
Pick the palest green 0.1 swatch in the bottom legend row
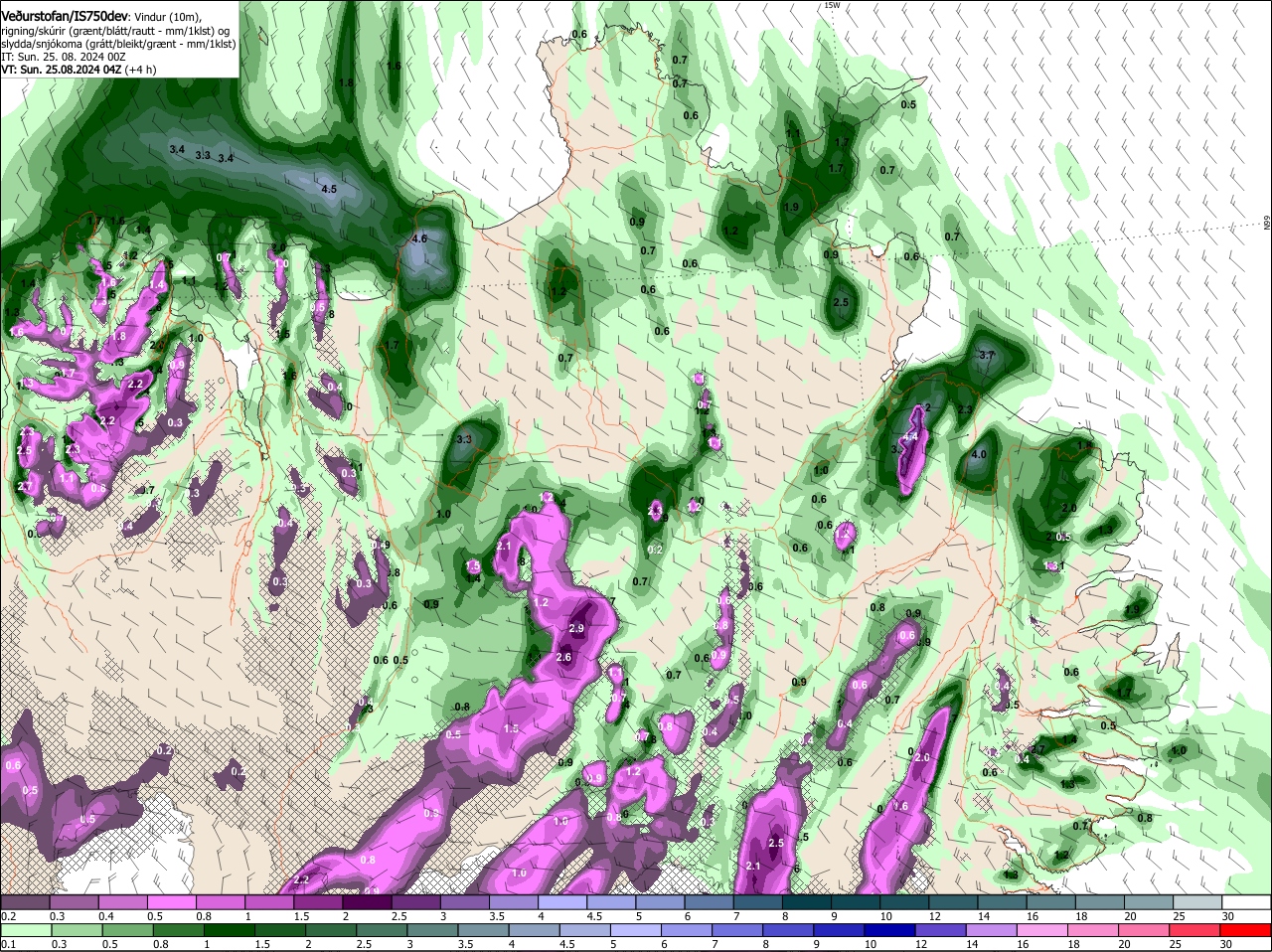tap(25, 929)
